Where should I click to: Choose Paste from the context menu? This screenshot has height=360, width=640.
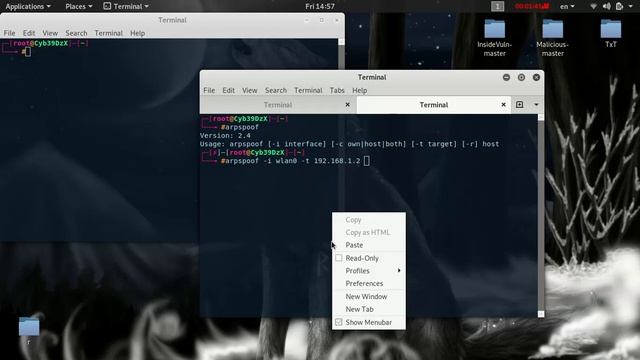(369, 245)
